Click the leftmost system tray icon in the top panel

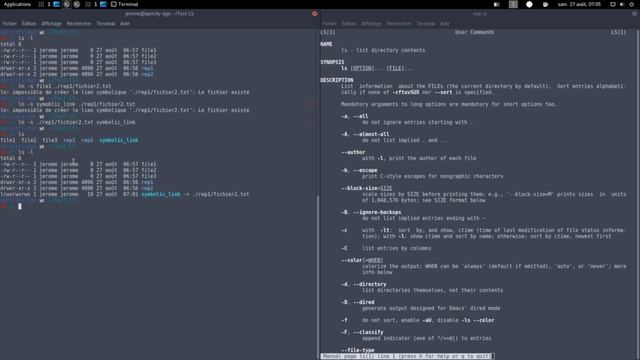[497, 4]
